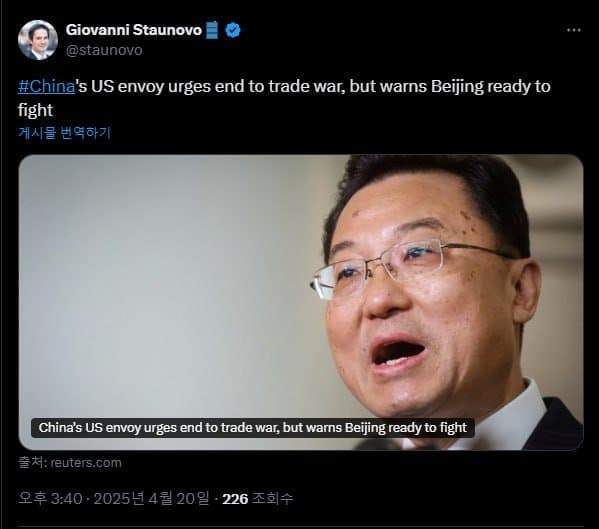Click the blue verified checkmark badge
The width and height of the screenshot is (599, 529).
tap(233, 30)
